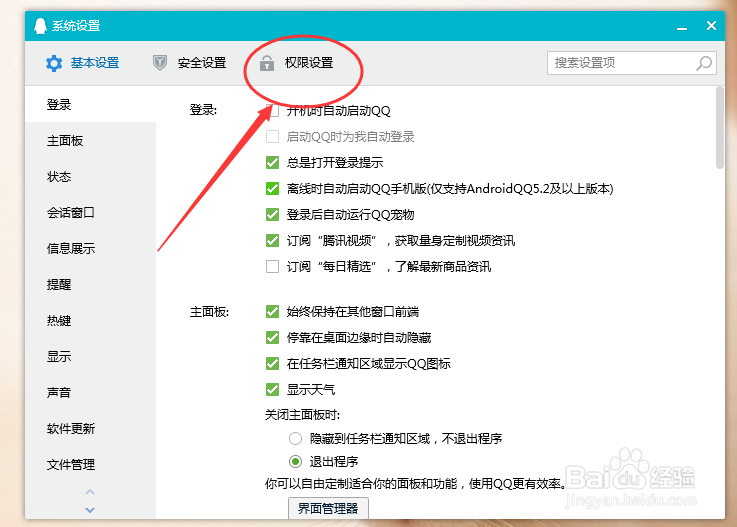
Task: Select 主面板 in the sidebar
Action: [90, 141]
